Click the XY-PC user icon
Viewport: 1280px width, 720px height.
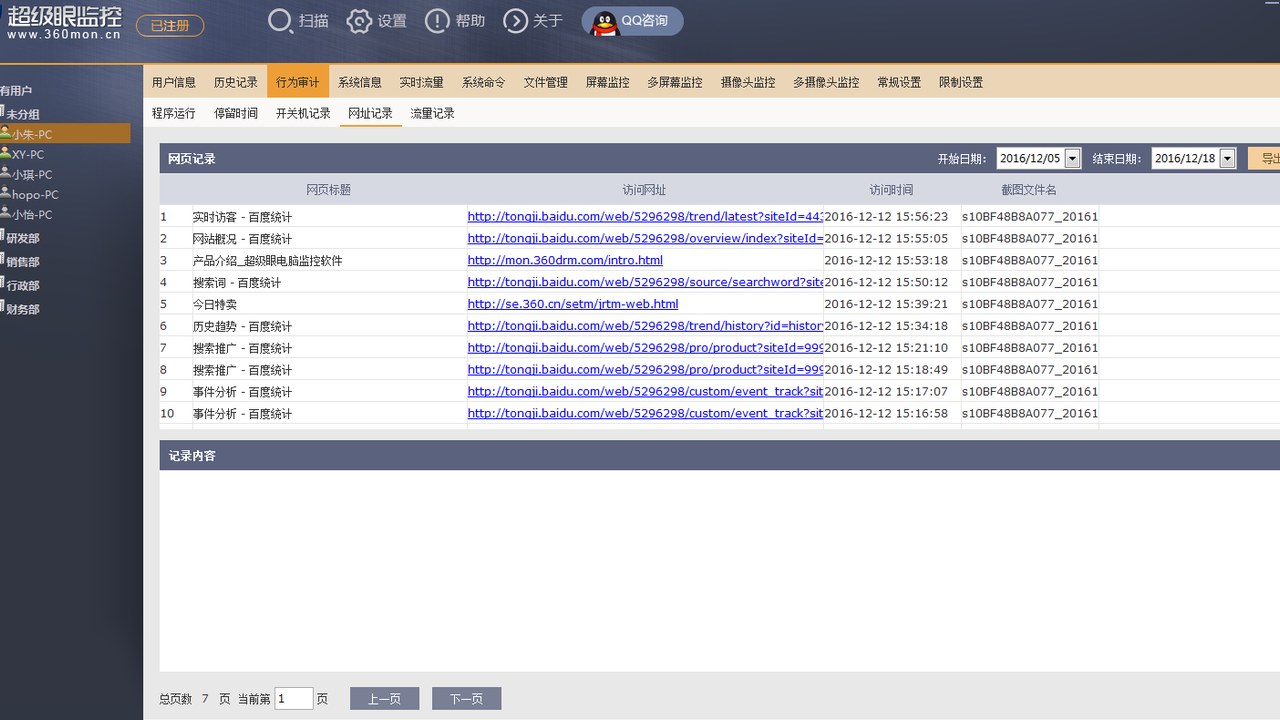pos(5,153)
